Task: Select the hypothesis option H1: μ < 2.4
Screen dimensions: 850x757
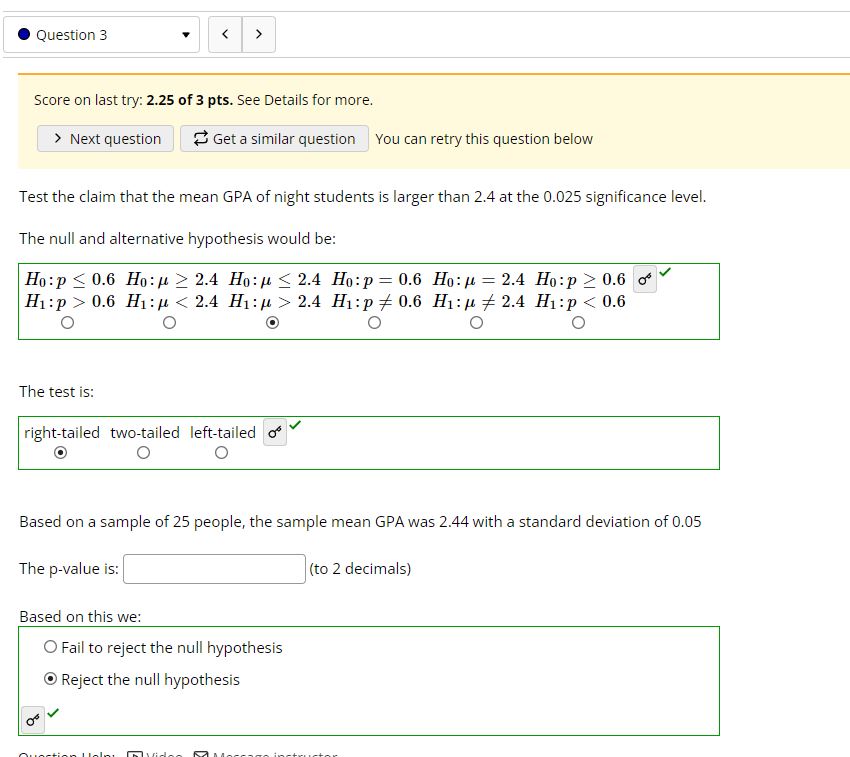Action: tap(169, 322)
